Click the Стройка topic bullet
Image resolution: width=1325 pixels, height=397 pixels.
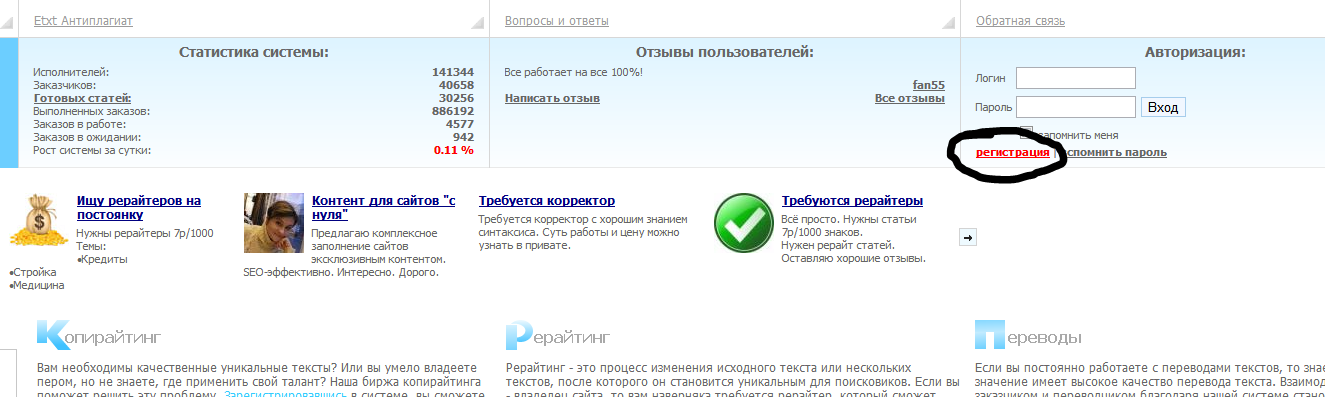click(33, 272)
